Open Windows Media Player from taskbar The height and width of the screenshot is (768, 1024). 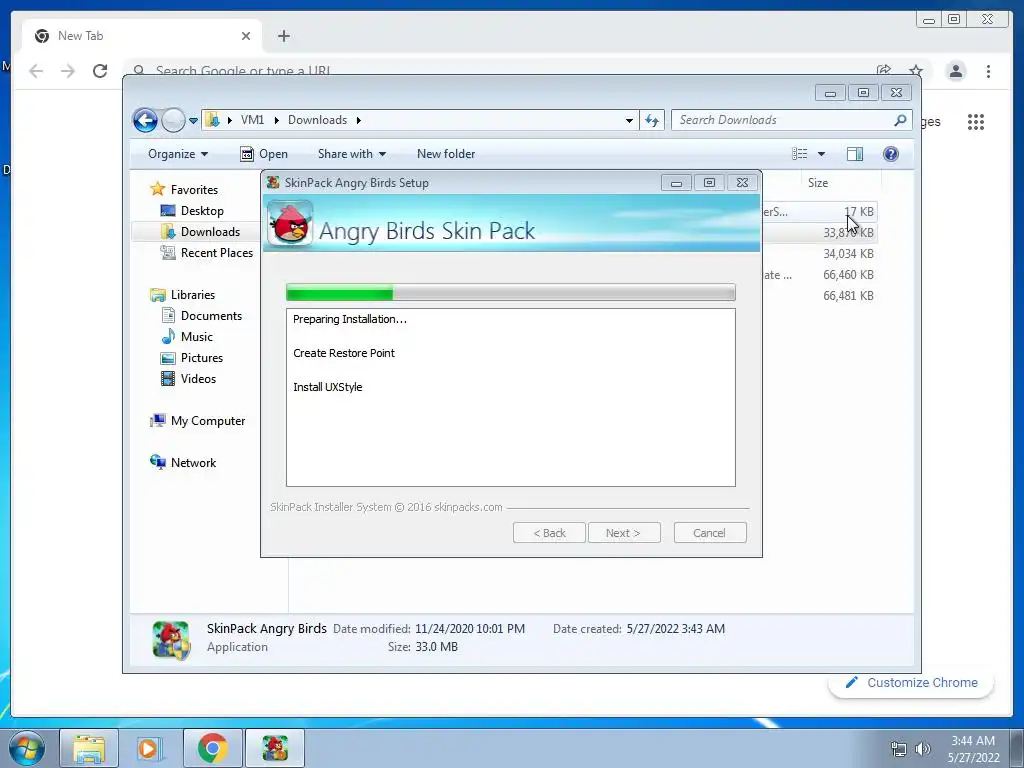[x=150, y=748]
